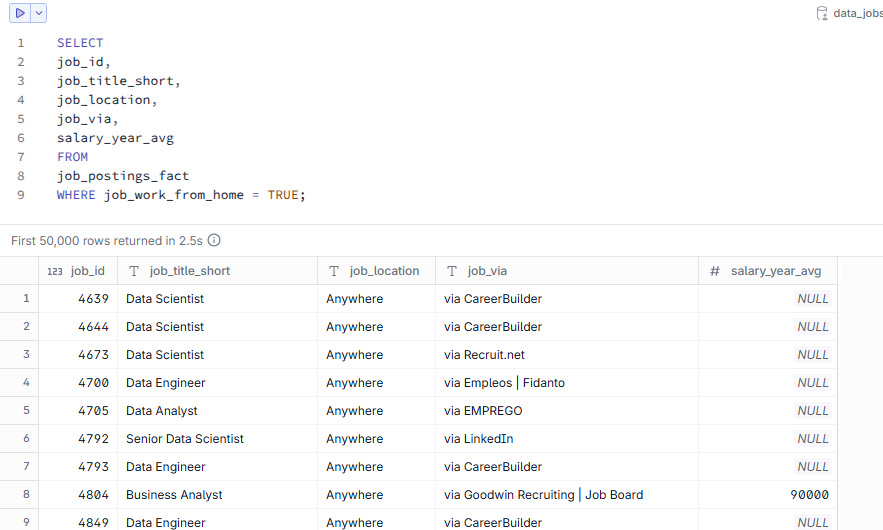Click the Data Engineer cell for 4793

[x=217, y=466]
